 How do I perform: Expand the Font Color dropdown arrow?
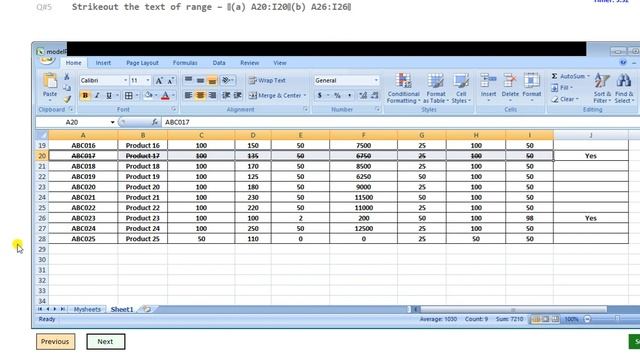click(x=173, y=96)
